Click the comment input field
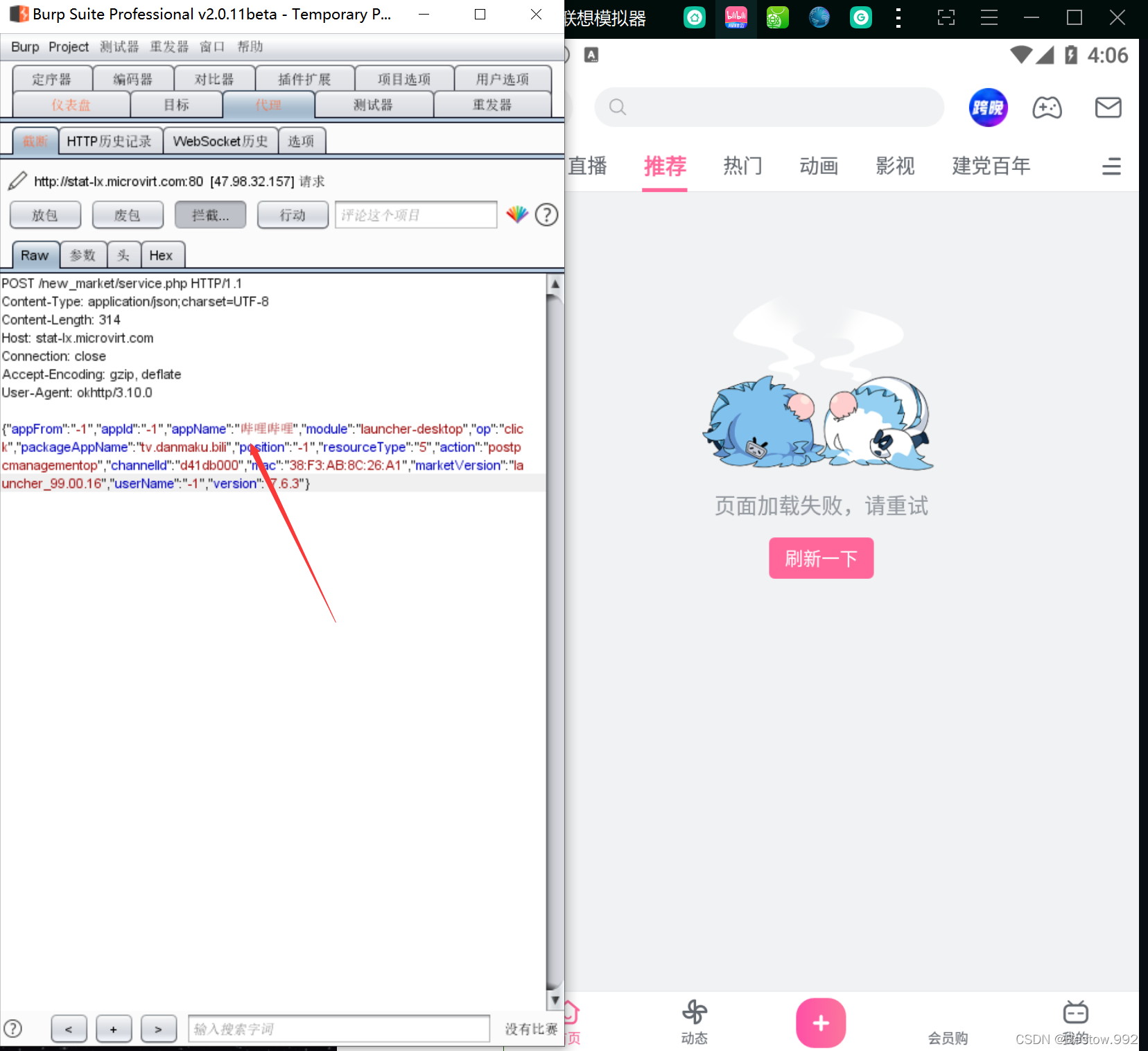 416,215
